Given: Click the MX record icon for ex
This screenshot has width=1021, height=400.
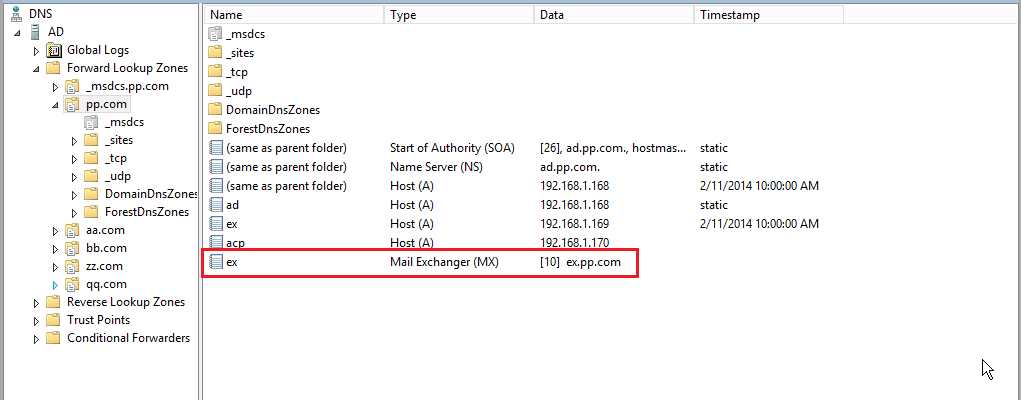Looking at the screenshot, I should pyautogui.click(x=215, y=262).
